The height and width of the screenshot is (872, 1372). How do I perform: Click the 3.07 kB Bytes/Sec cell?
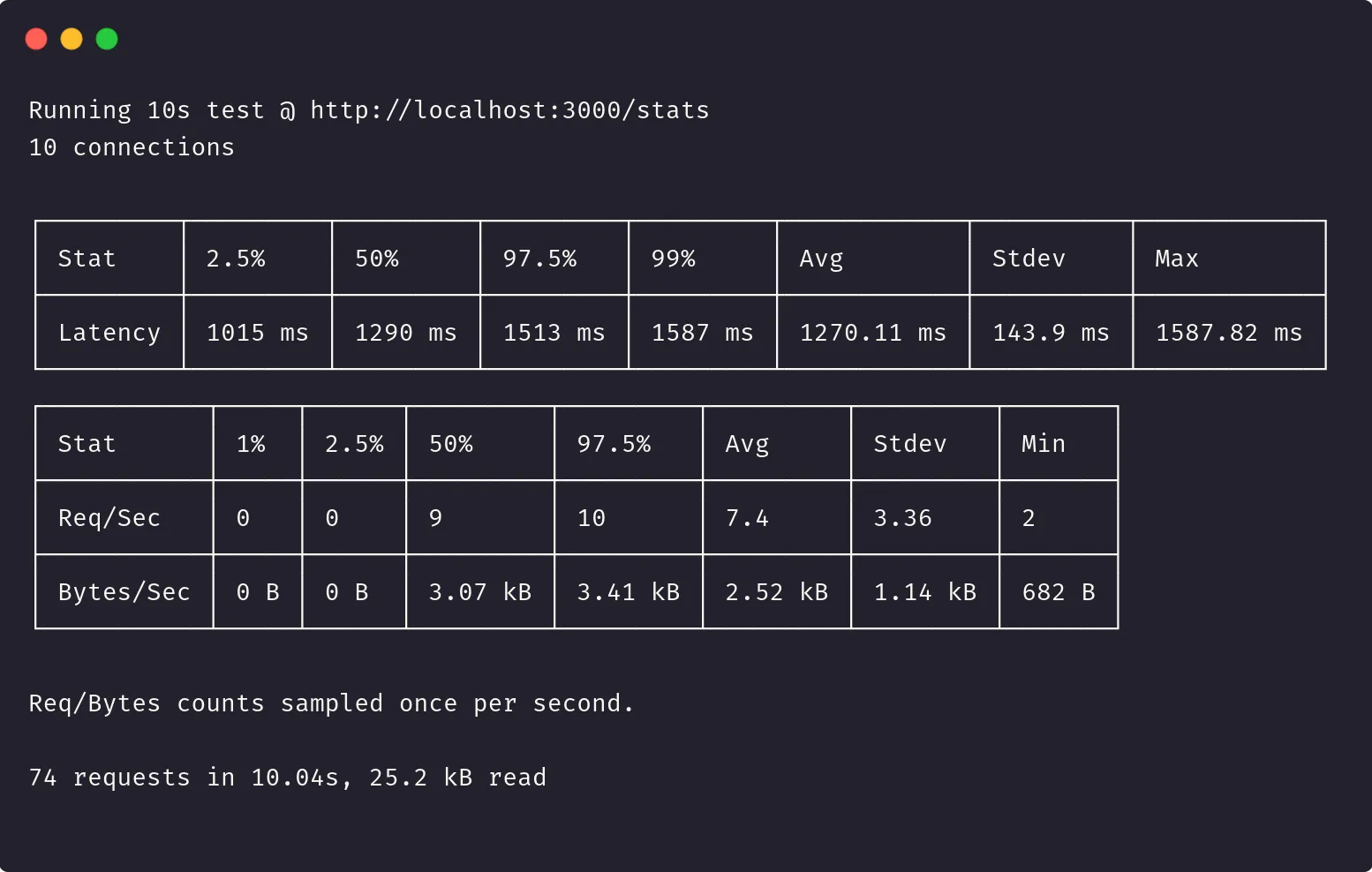pos(479,592)
